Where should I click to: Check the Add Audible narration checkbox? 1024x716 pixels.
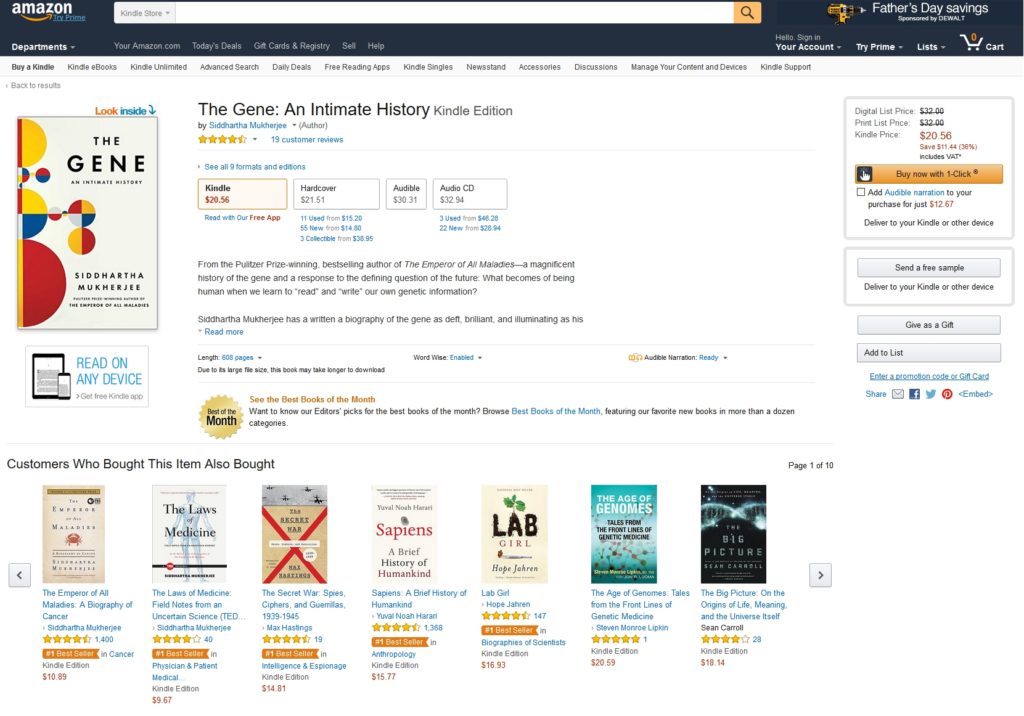(861, 192)
